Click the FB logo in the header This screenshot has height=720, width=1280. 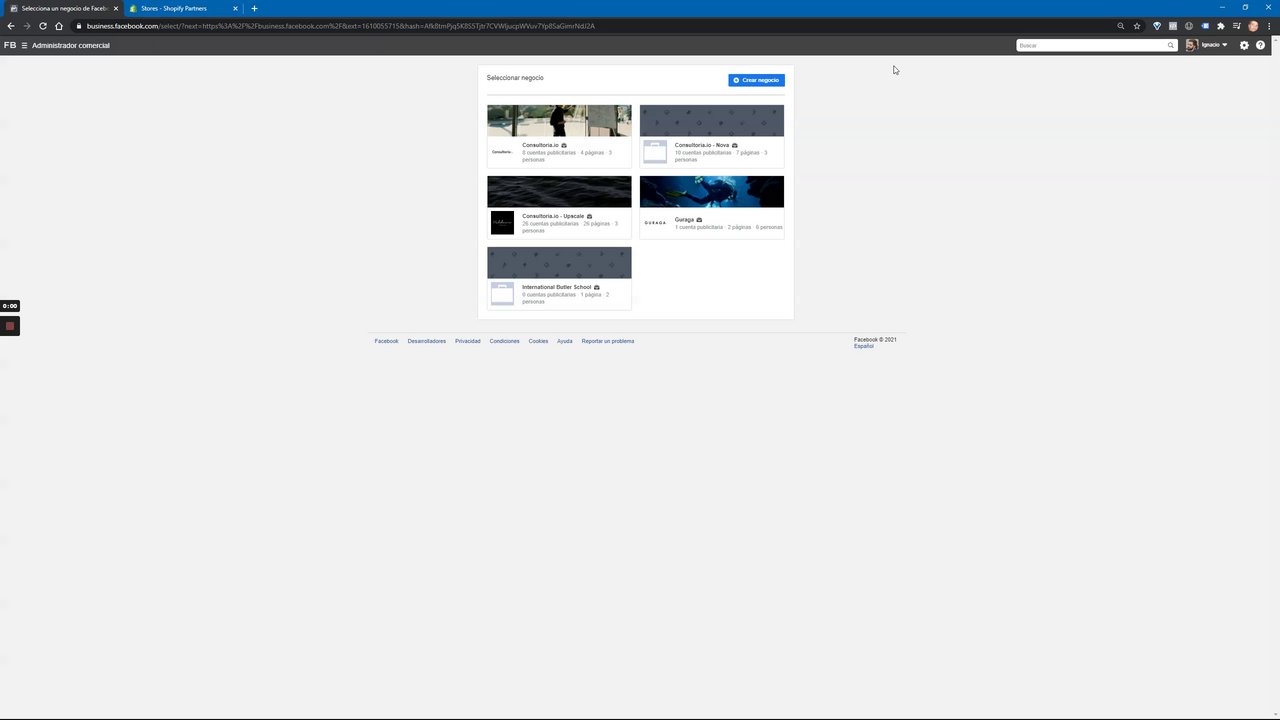pos(10,45)
